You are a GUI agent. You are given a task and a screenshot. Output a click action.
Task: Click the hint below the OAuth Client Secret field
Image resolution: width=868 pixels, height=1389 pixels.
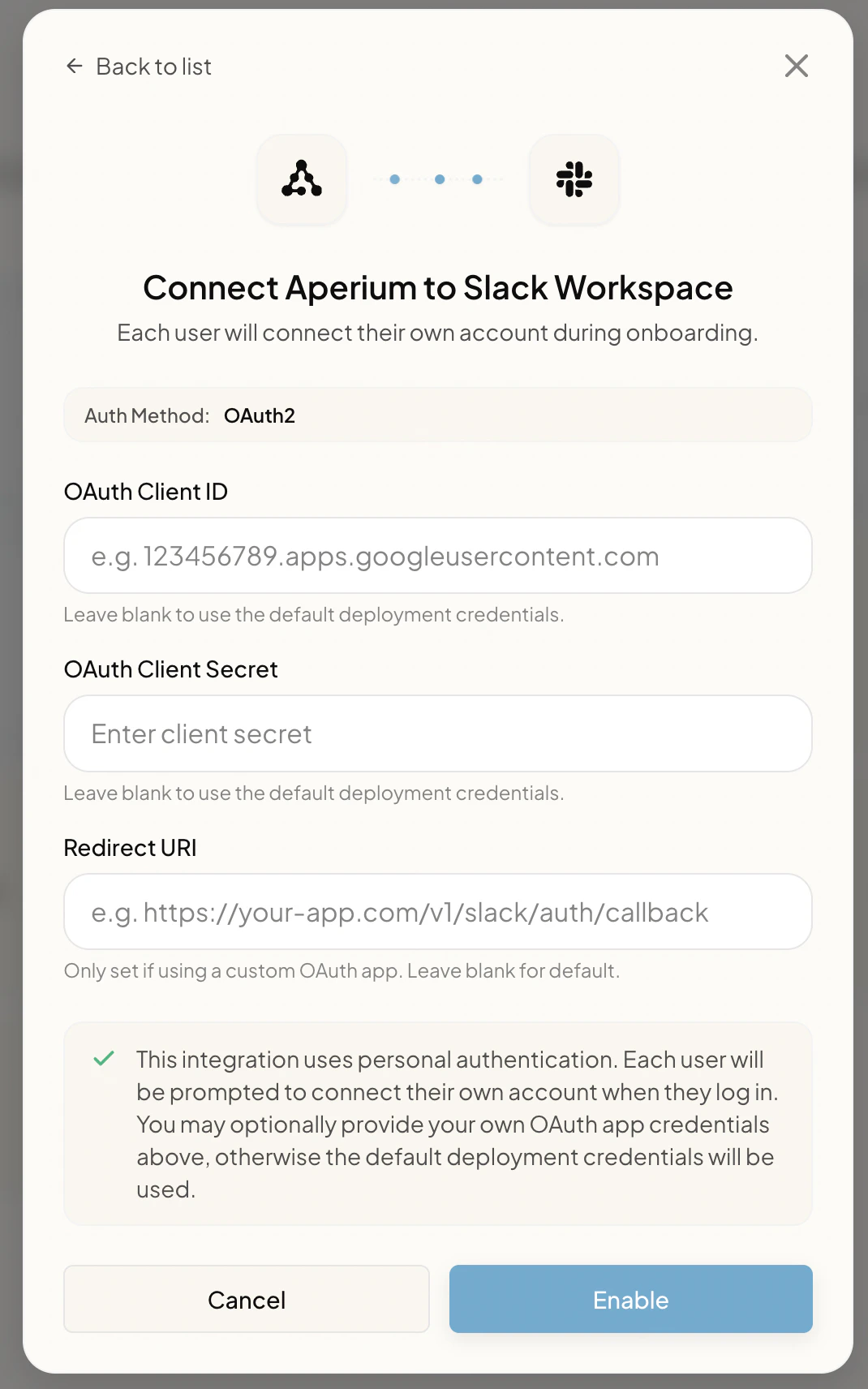(x=314, y=793)
